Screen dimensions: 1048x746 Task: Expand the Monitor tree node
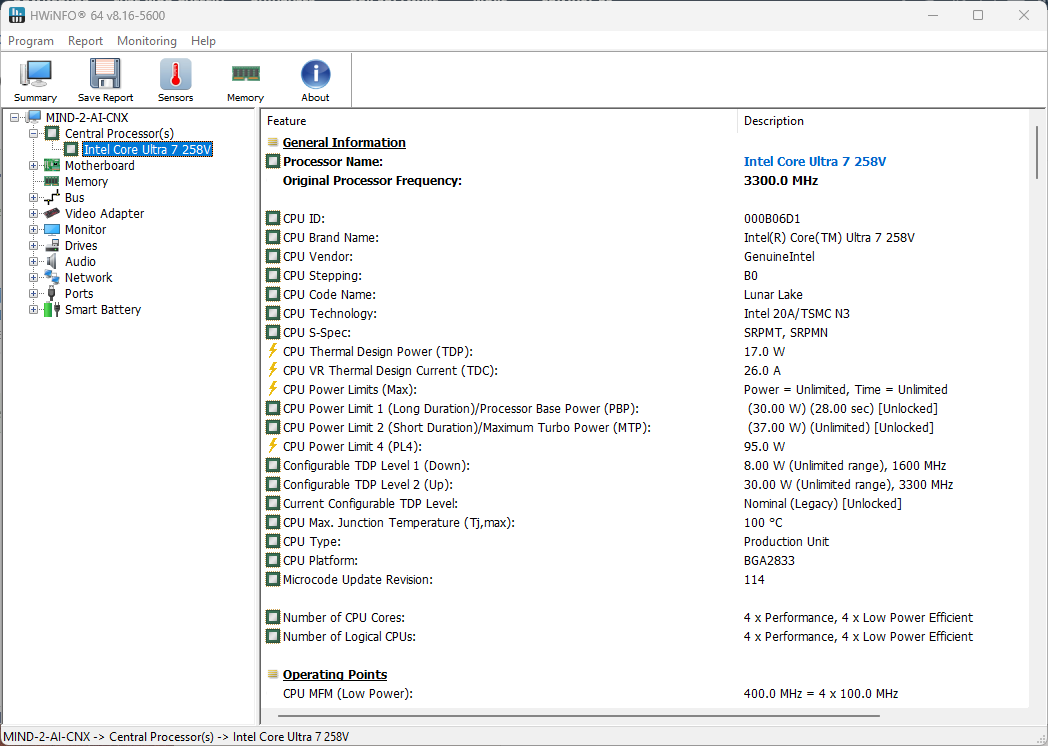[33, 230]
